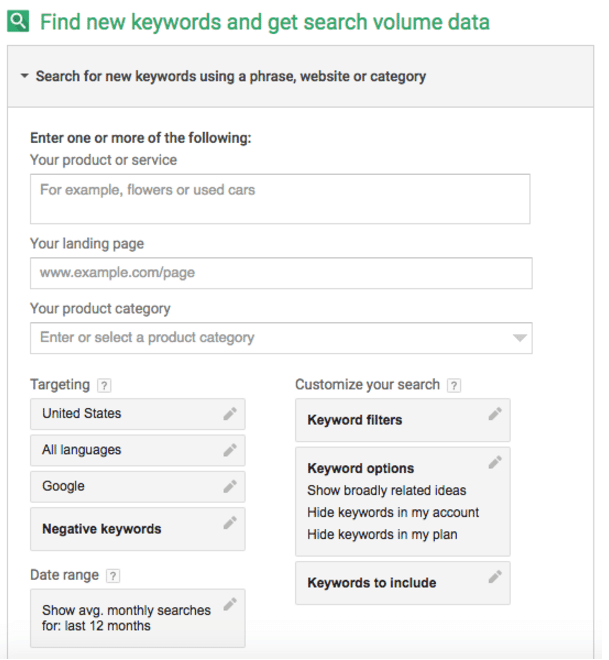Click Show avg. monthly searches date box

click(x=125, y=618)
